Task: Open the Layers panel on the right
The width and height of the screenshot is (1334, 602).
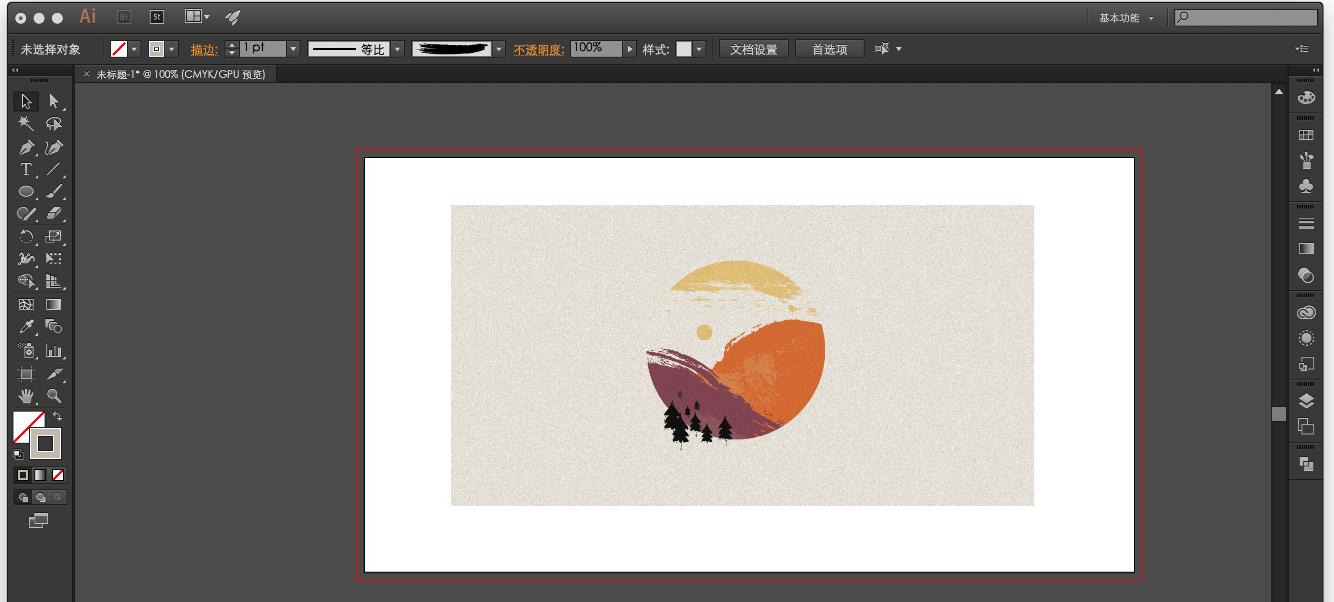Action: [1306, 398]
